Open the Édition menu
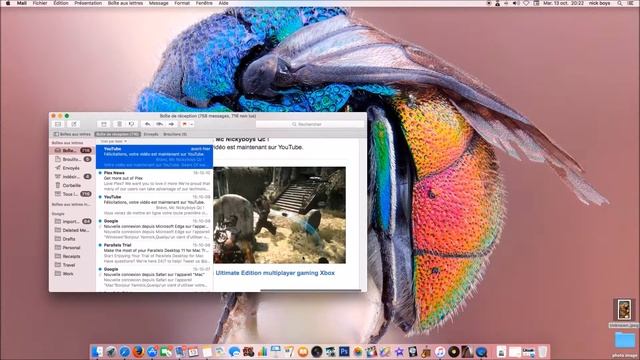Screen dimensions: 640x360 (x=61, y=3)
